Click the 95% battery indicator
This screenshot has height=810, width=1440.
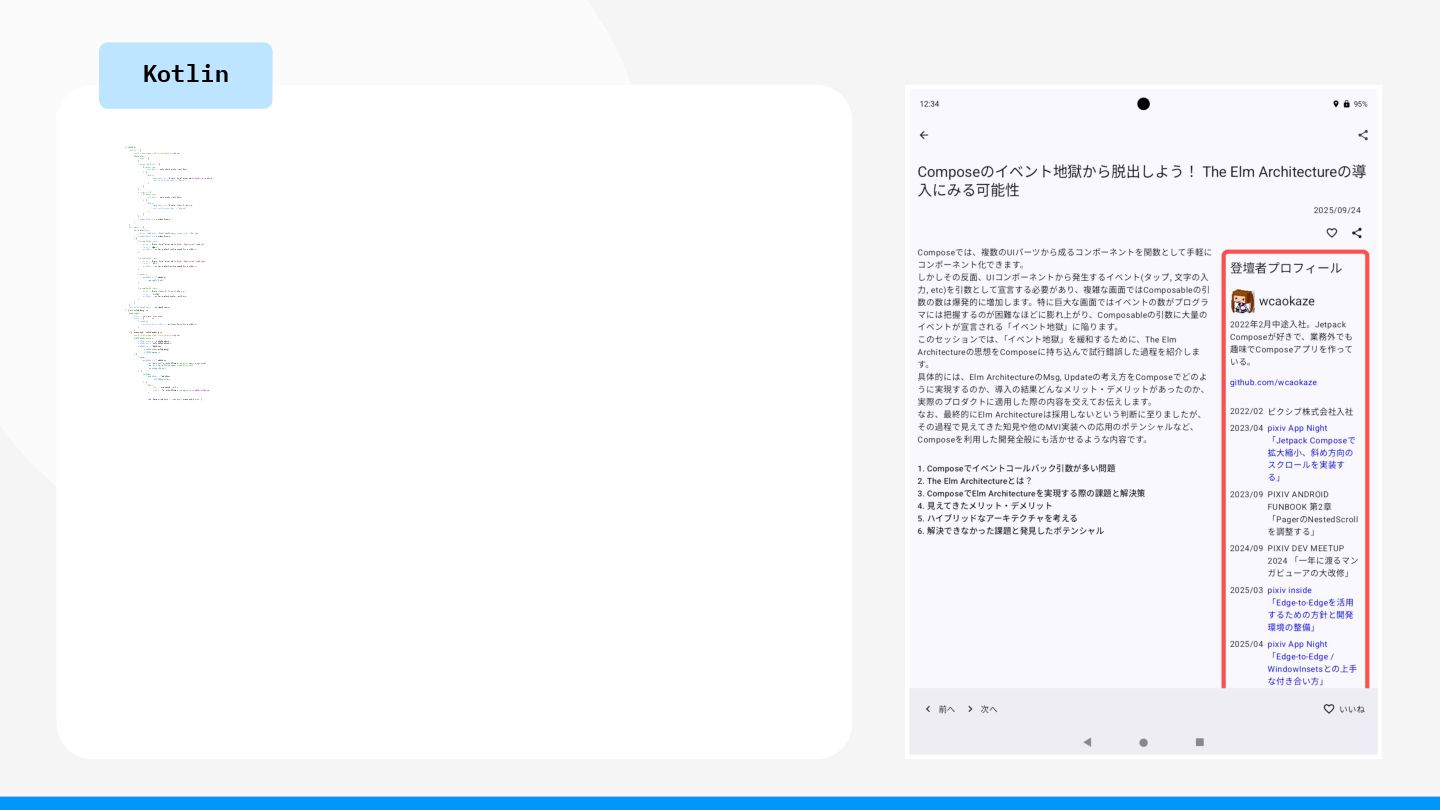pyautogui.click(x=1360, y=104)
